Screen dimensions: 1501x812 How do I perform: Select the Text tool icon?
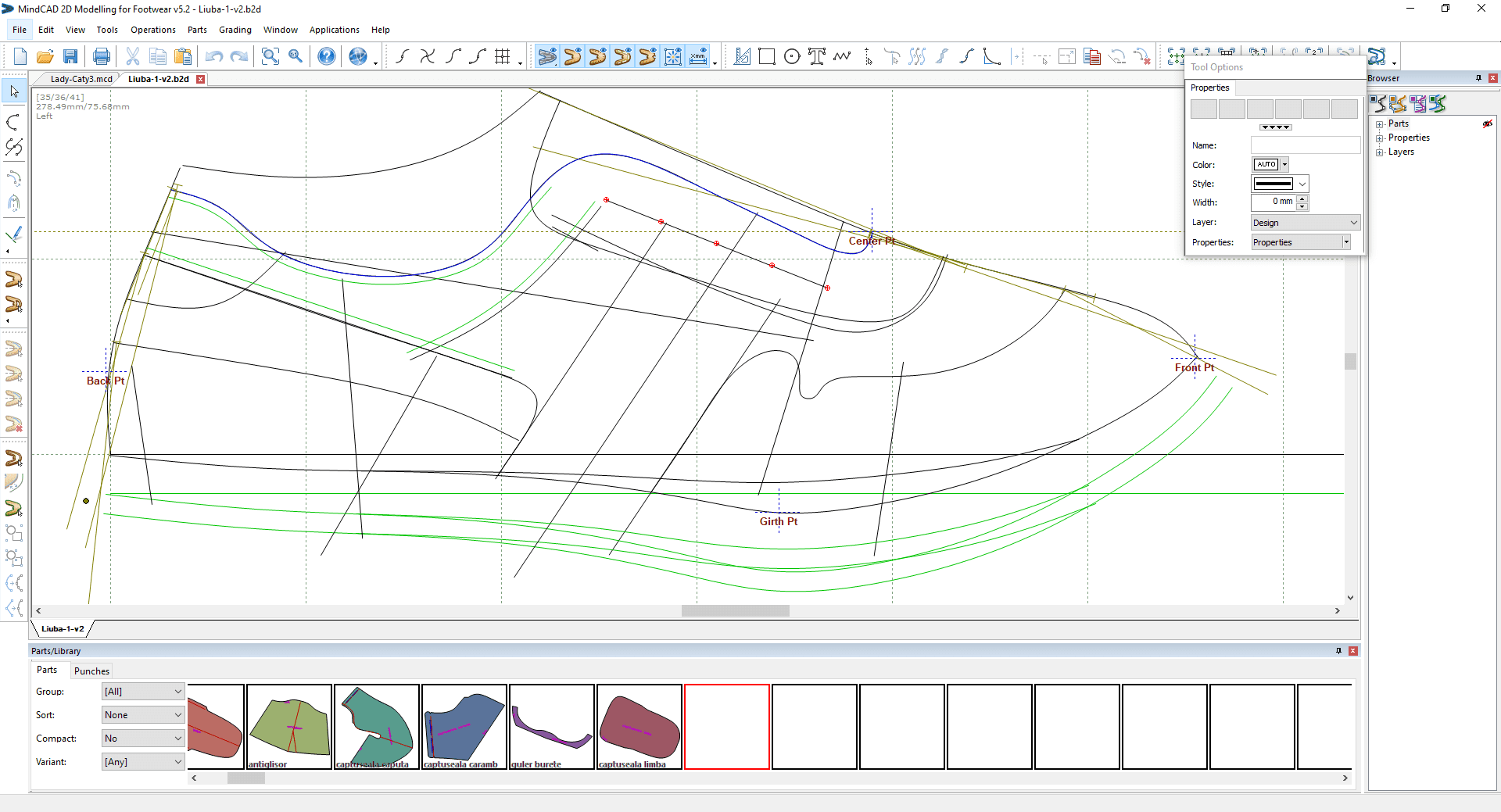(x=817, y=56)
